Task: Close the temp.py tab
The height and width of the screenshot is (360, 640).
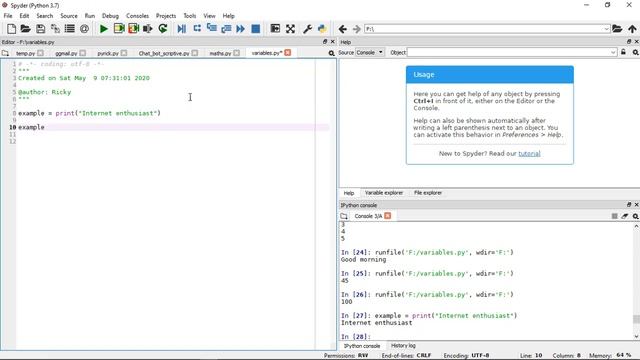Action: click(40, 53)
